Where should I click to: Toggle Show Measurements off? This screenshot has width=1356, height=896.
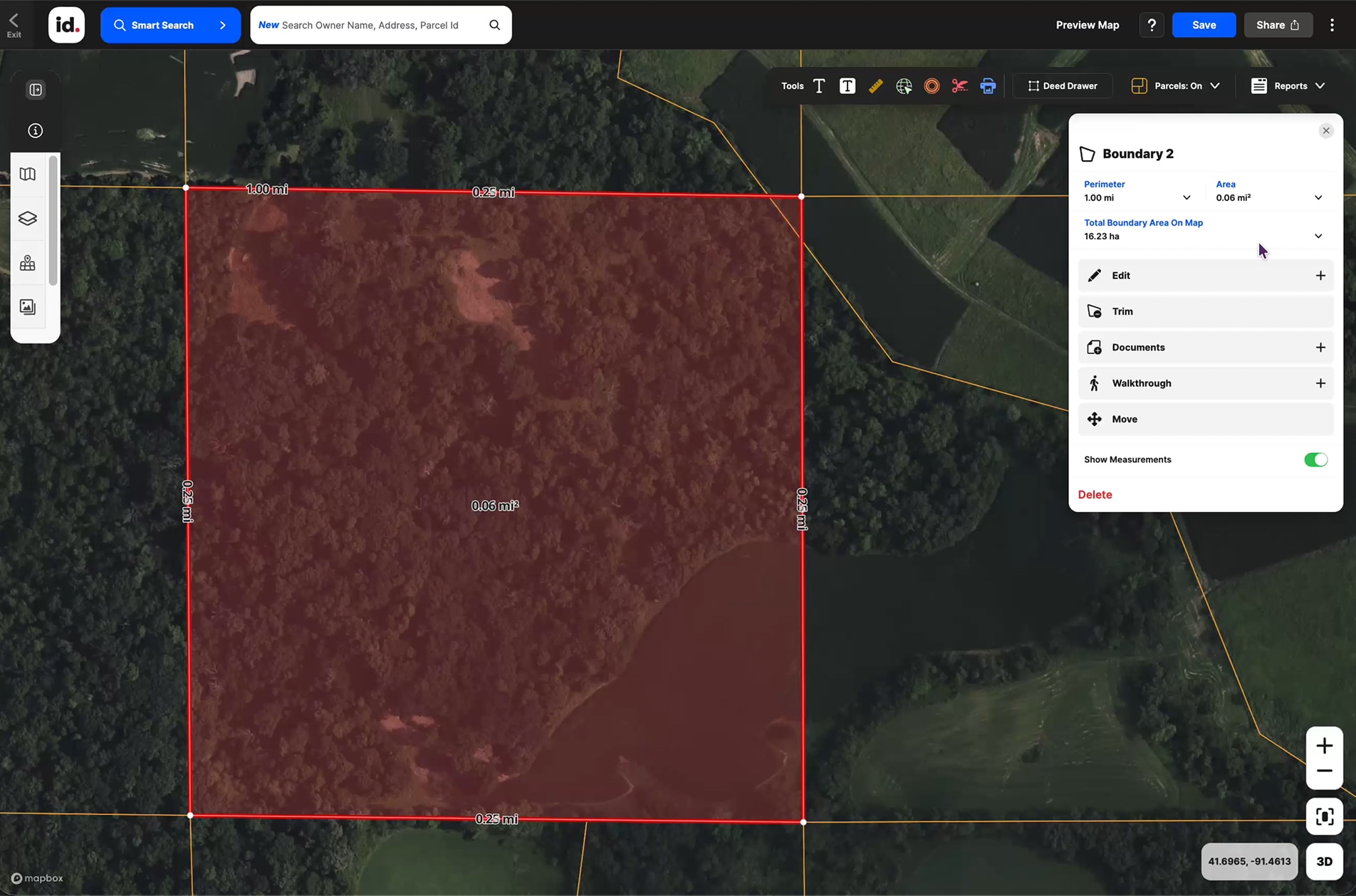(1315, 459)
